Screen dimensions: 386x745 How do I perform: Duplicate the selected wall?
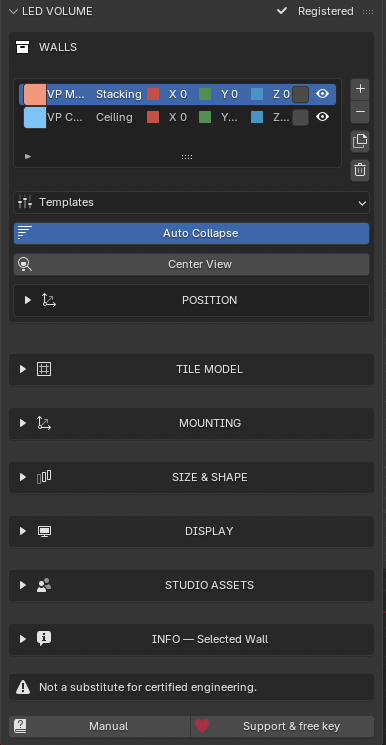360,141
